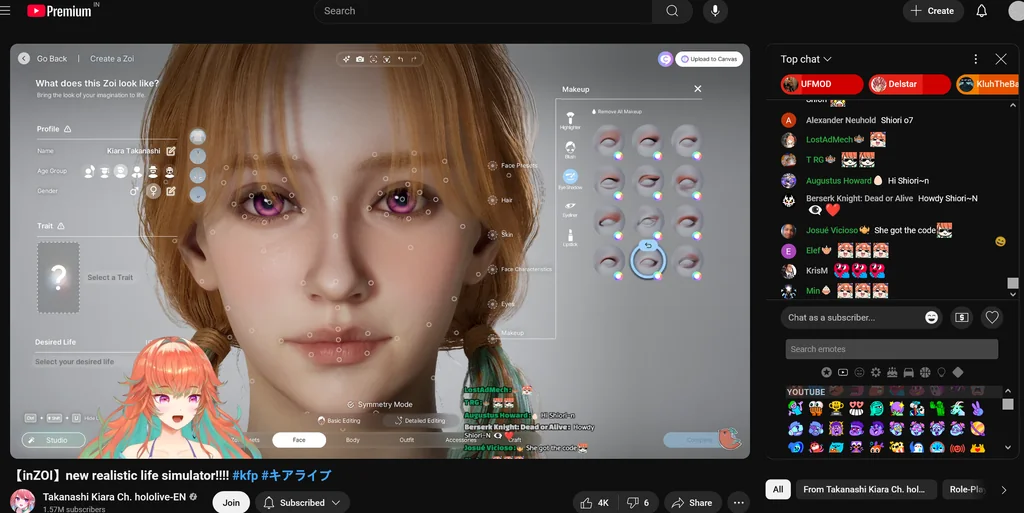Close the Makeup panel

(697, 89)
